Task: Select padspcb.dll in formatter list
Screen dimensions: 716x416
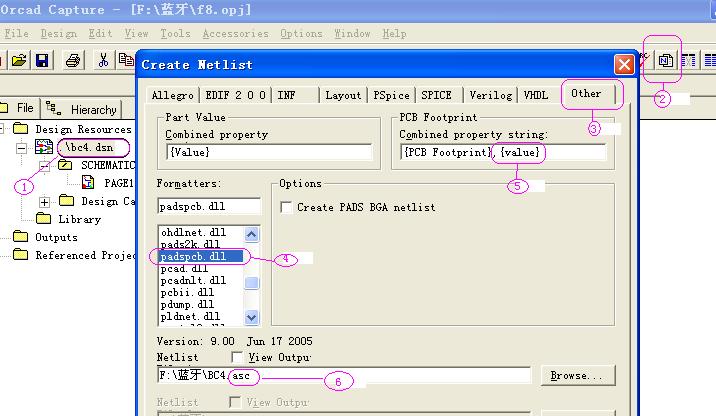Action: click(201, 256)
